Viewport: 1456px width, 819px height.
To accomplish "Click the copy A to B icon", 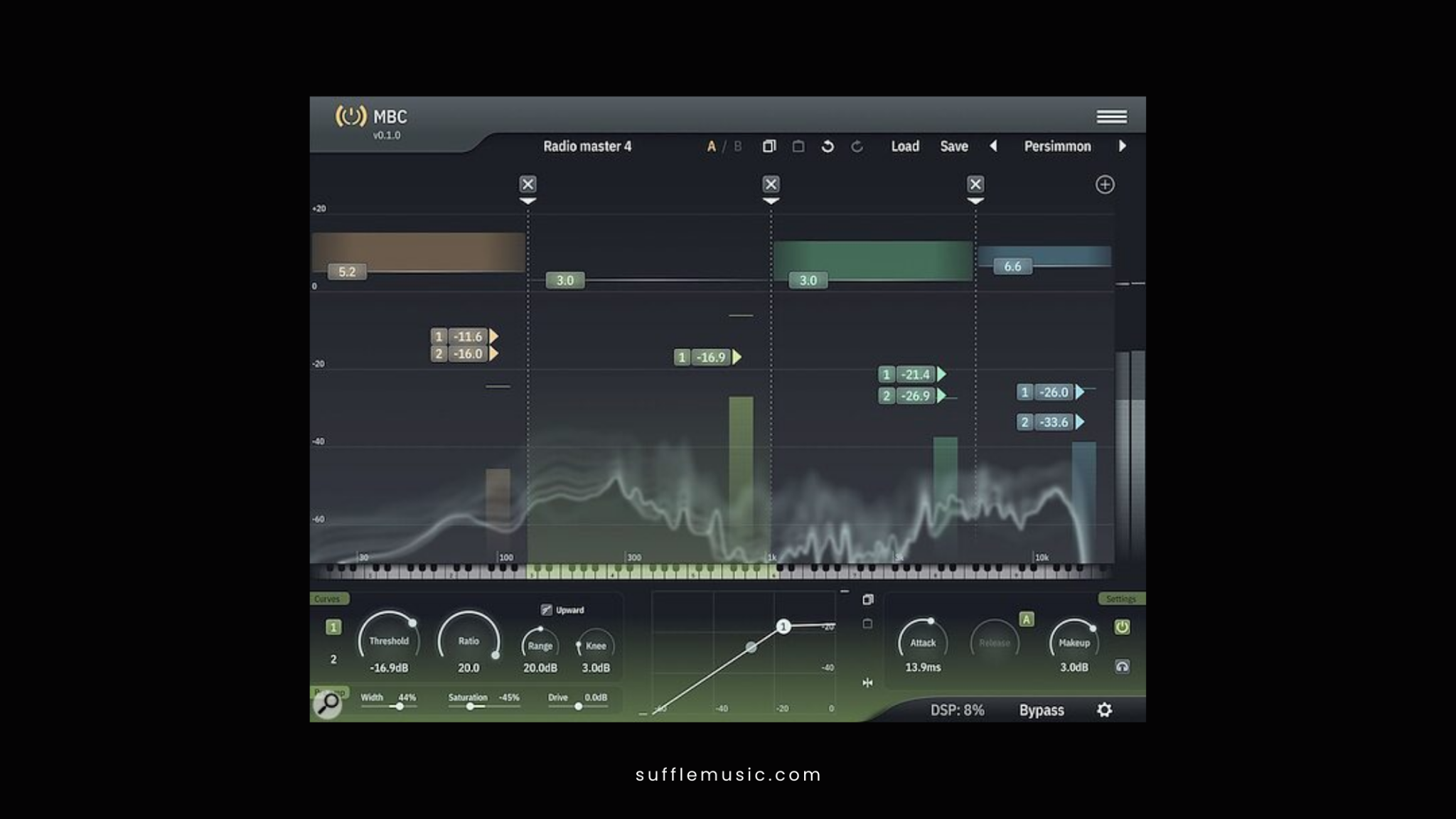I will (769, 146).
